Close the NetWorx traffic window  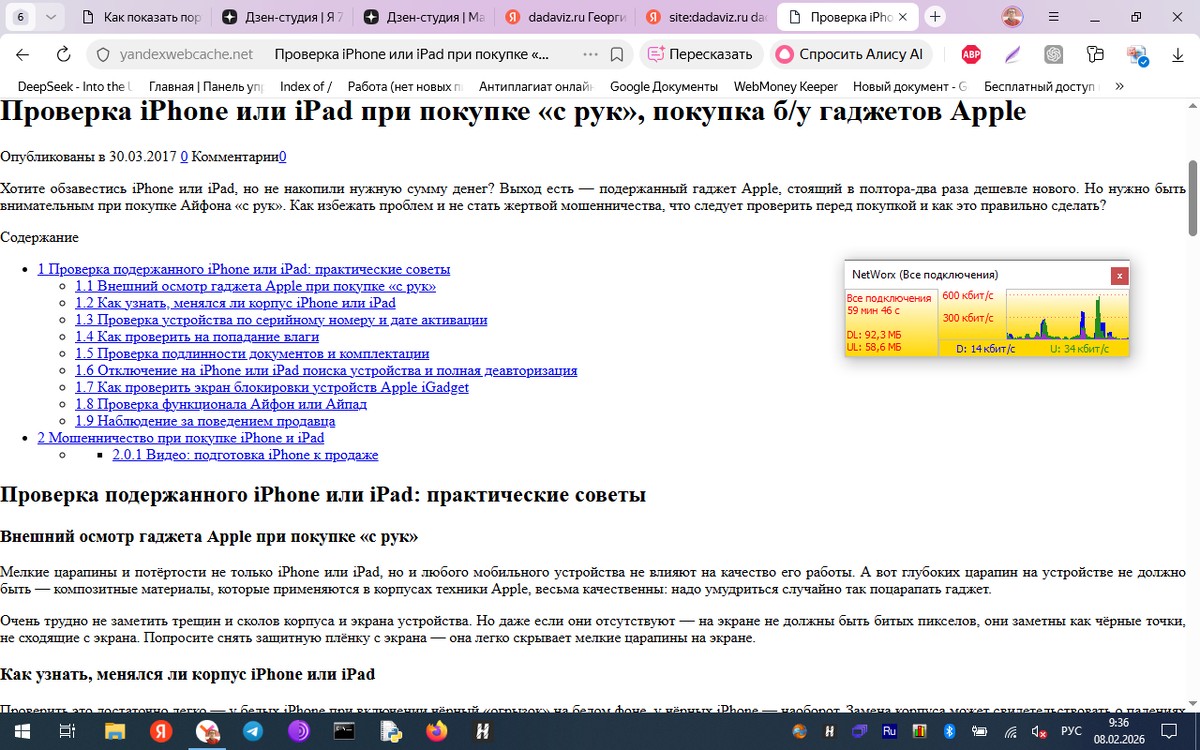pos(1120,275)
